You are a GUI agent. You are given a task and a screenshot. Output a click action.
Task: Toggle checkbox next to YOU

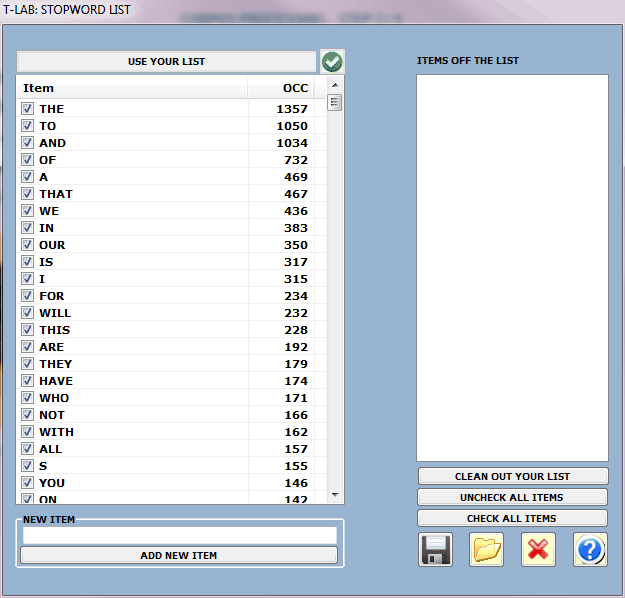click(x=28, y=483)
